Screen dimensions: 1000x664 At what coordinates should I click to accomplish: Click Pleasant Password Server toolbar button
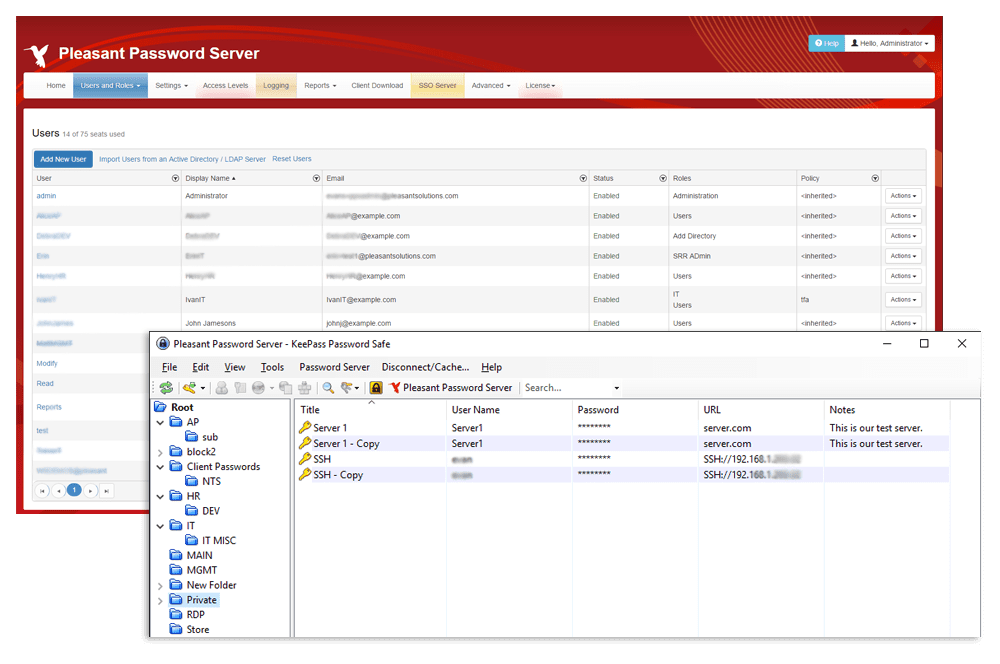pyautogui.click(x=451, y=388)
